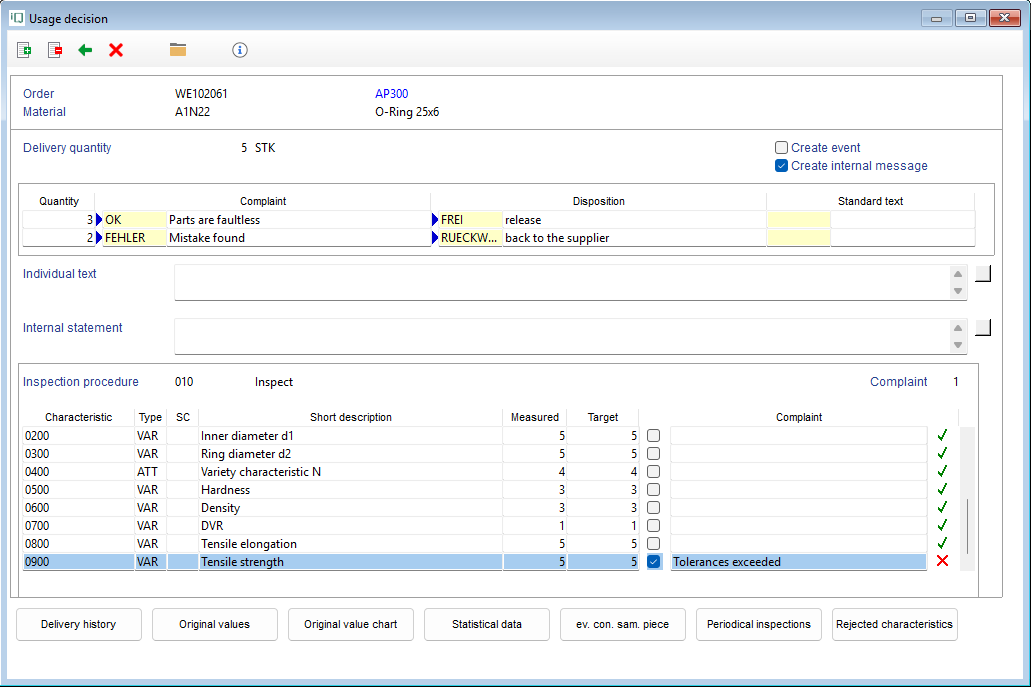Open lookup arrow for RUECKW disposition
The image size is (1032, 688).
tap(435, 238)
